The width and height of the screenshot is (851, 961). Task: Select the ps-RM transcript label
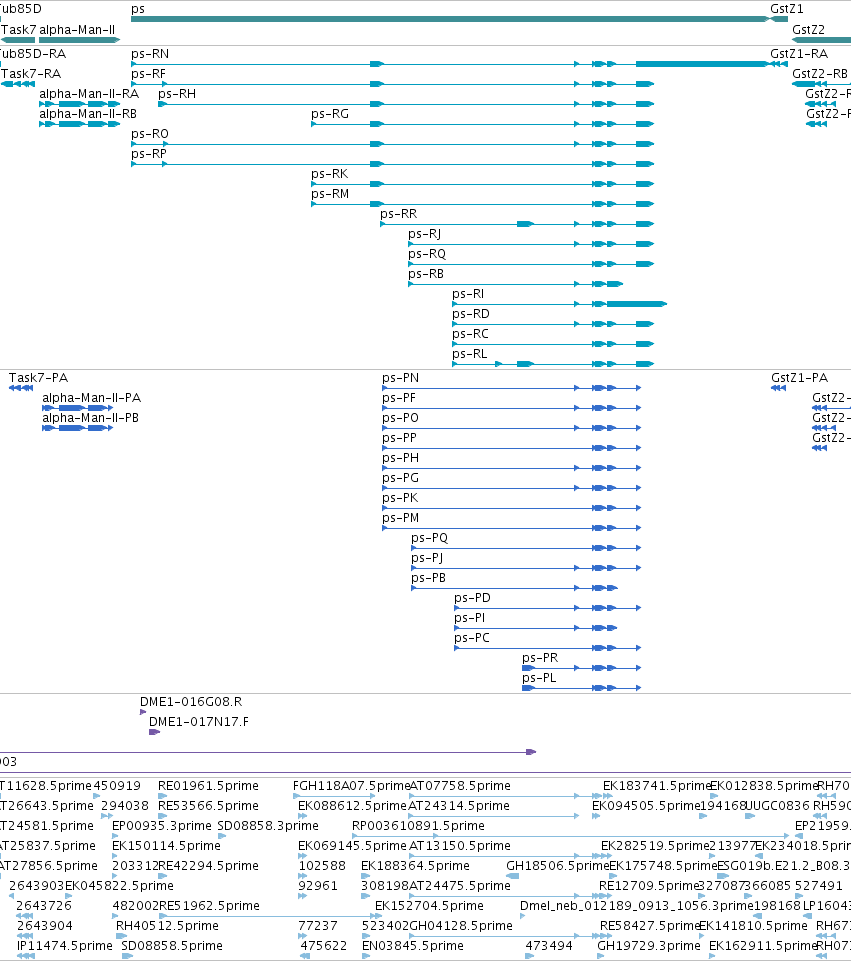click(330, 194)
